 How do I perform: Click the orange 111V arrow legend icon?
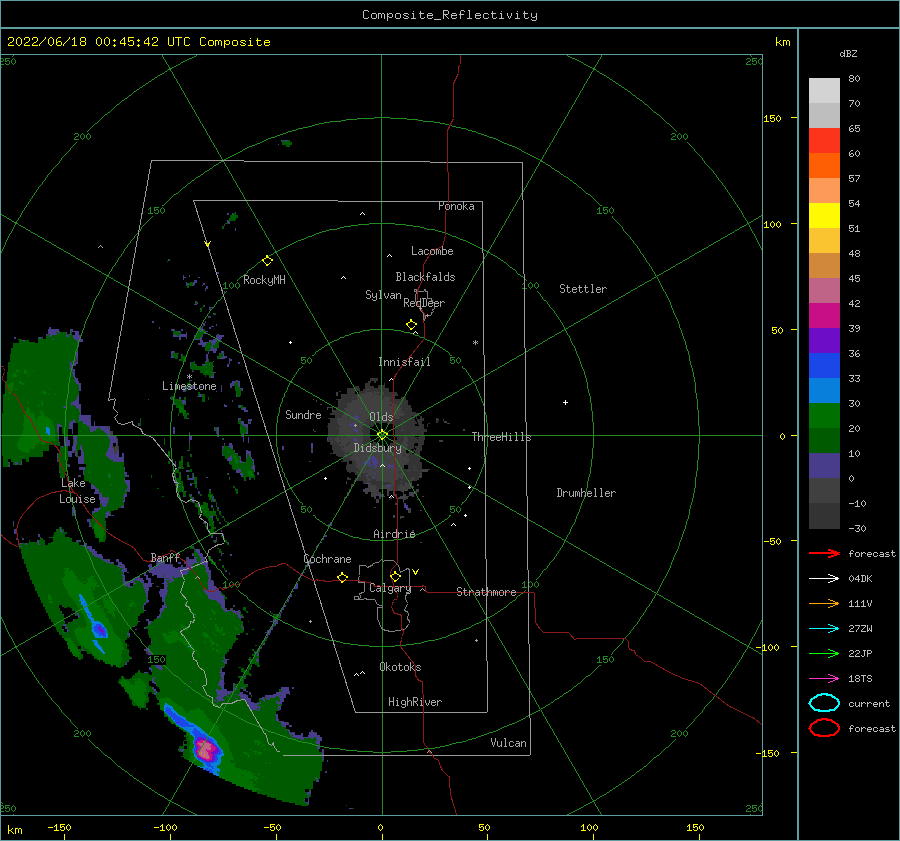(x=824, y=603)
